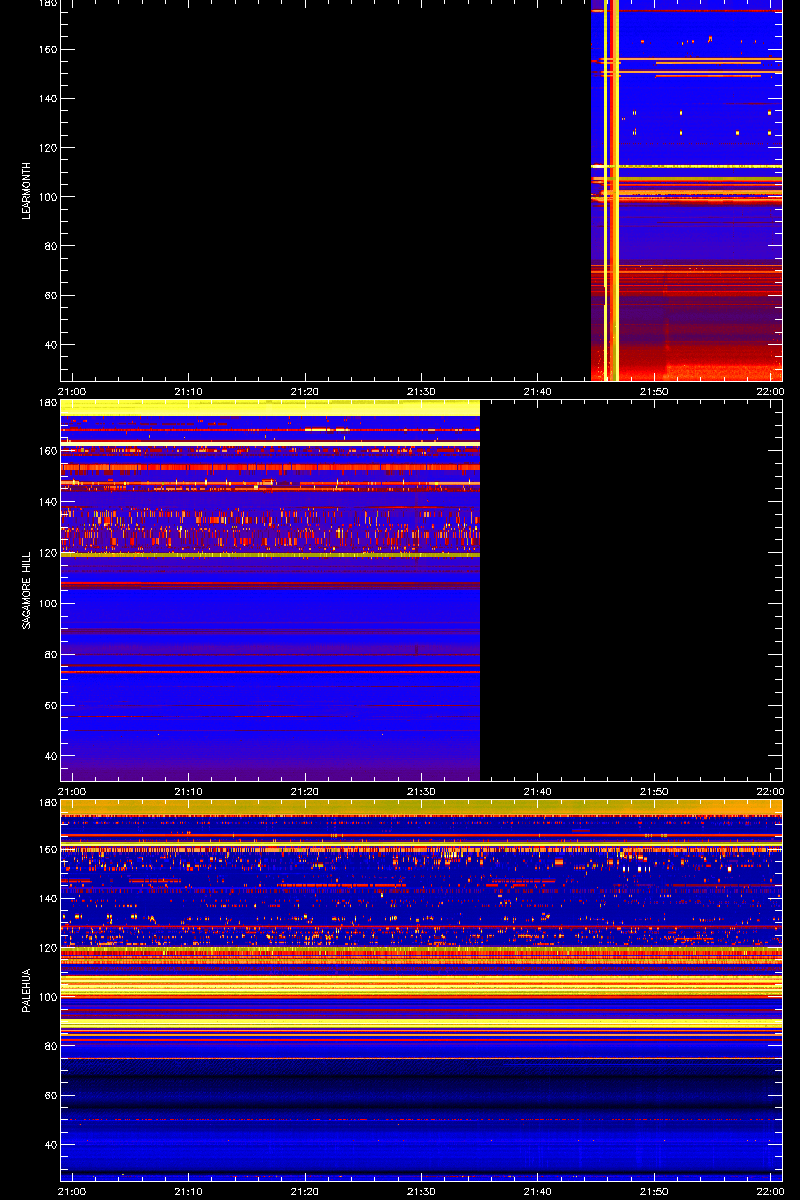
Task: Click the SAGAMORE HILL axis label
Action: (x=28, y=590)
